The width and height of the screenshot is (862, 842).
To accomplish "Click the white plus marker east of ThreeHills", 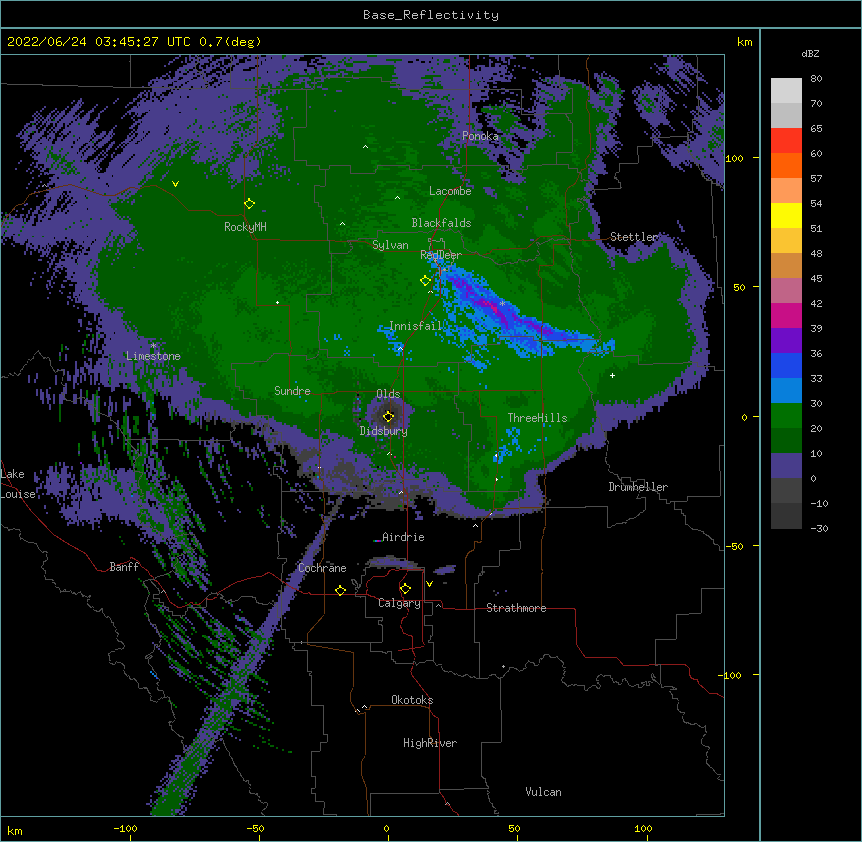I will coord(612,375).
